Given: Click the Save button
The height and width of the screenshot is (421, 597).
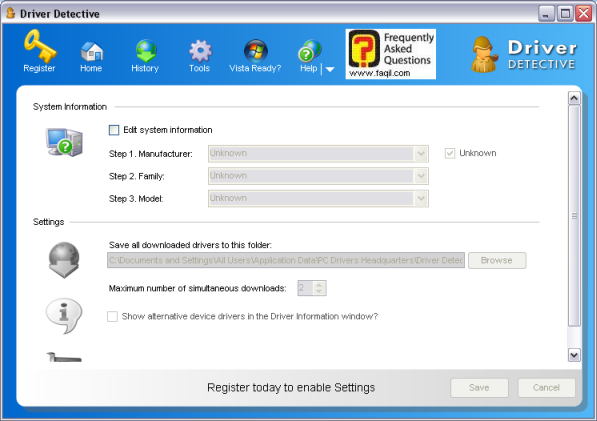Looking at the screenshot, I should pyautogui.click(x=479, y=388).
